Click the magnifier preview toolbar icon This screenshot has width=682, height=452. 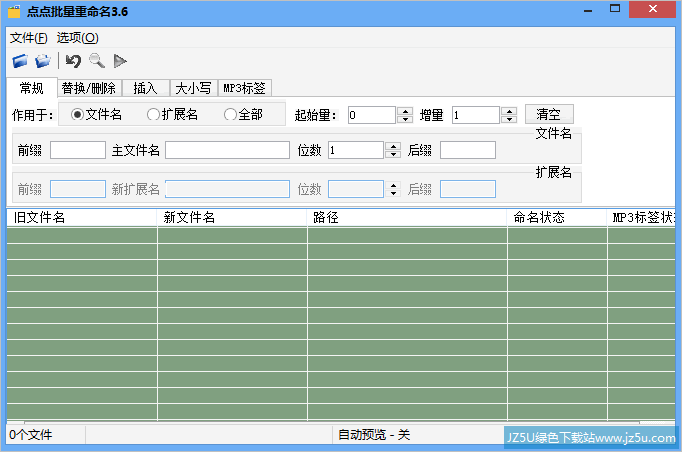pyautogui.click(x=97, y=61)
